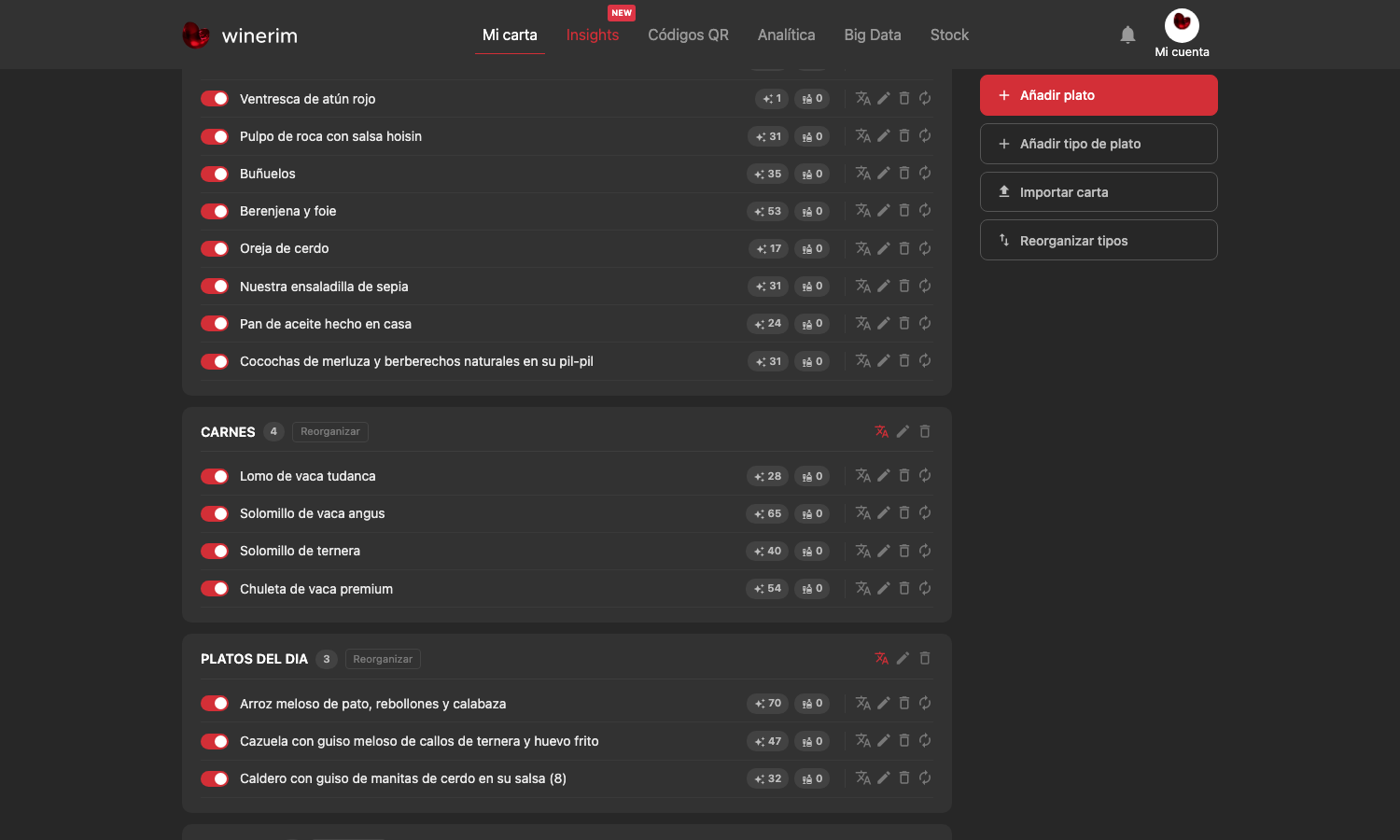Image resolution: width=1400 pixels, height=840 pixels.
Task: Disable Solomillo de vaca angus
Action: pyautogui.click(x=215, y=513)
